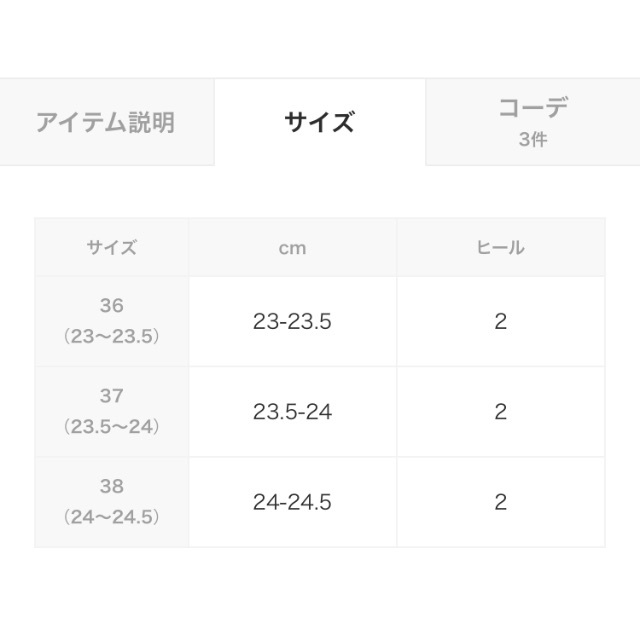The width and height of the screenshot is (640, 640).
Task: Open the コーデ 3件 tab
Action: click(x=533, y=122)
